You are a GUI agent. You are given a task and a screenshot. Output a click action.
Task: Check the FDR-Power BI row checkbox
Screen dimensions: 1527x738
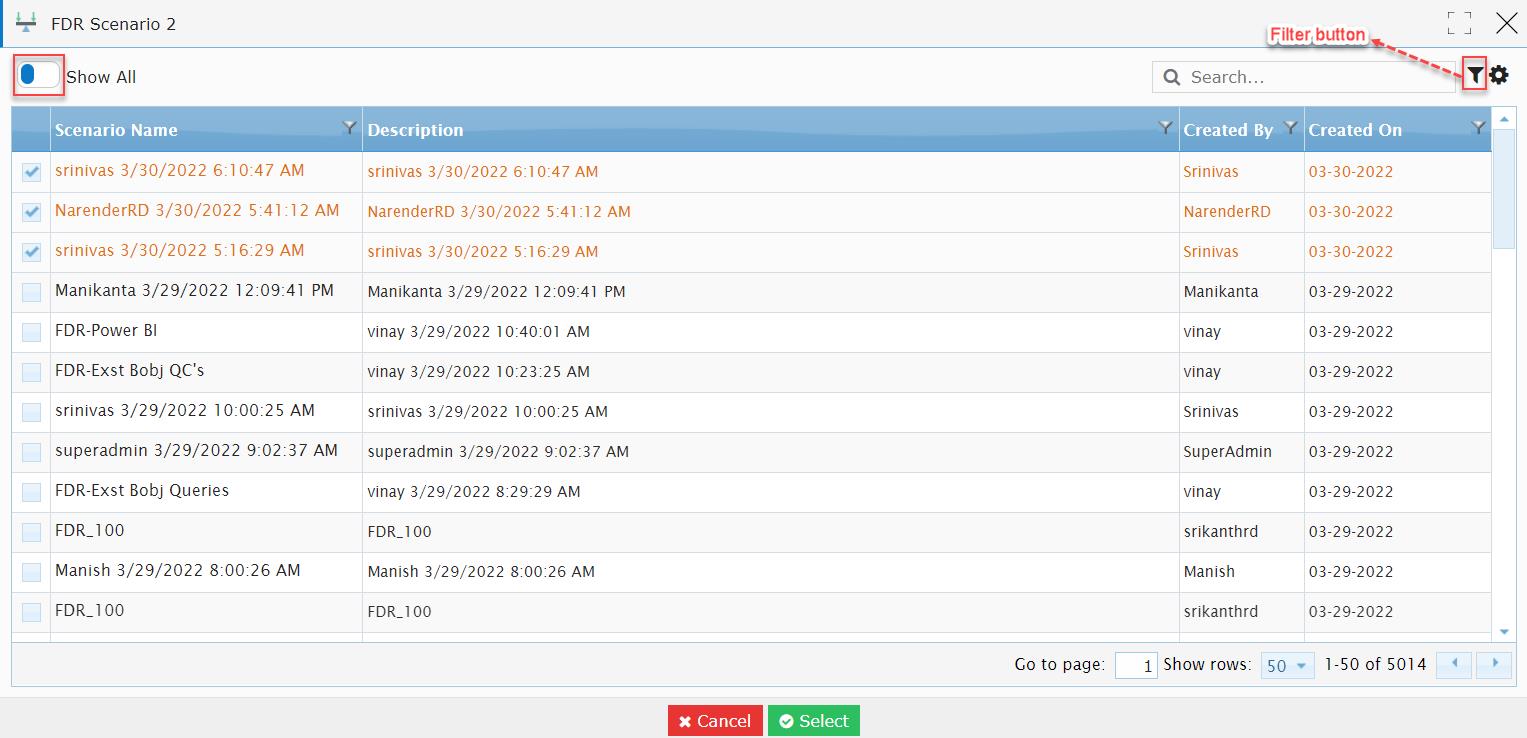click(x=32, y=332)
